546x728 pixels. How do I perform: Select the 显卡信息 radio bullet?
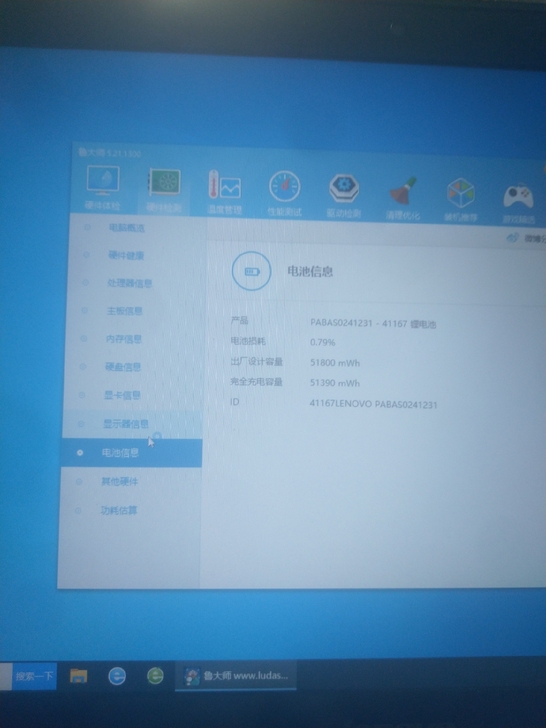[82, 395]
